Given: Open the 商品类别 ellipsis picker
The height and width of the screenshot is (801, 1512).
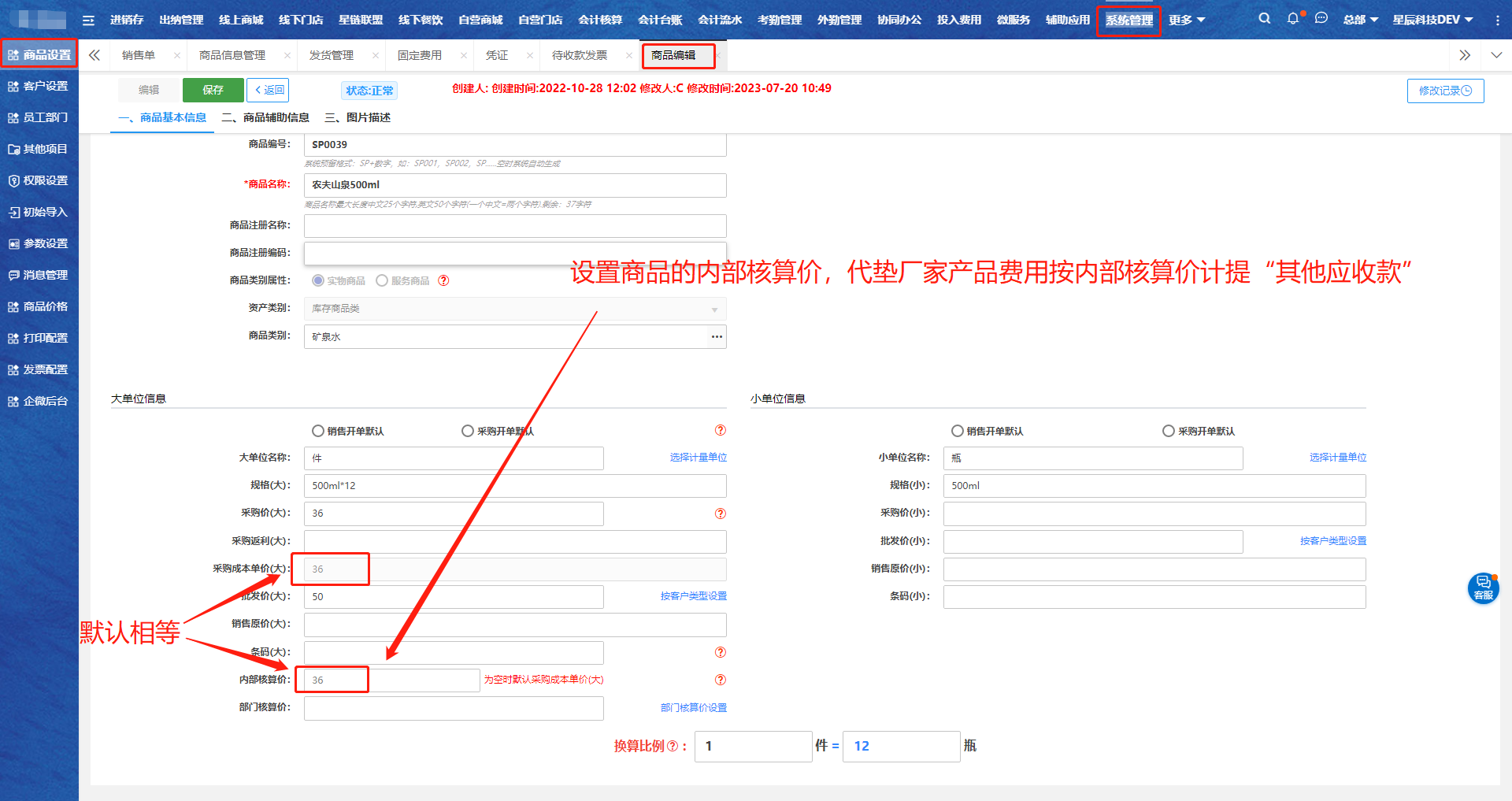Looking at the screenshot, I should (x=717, y=337).
